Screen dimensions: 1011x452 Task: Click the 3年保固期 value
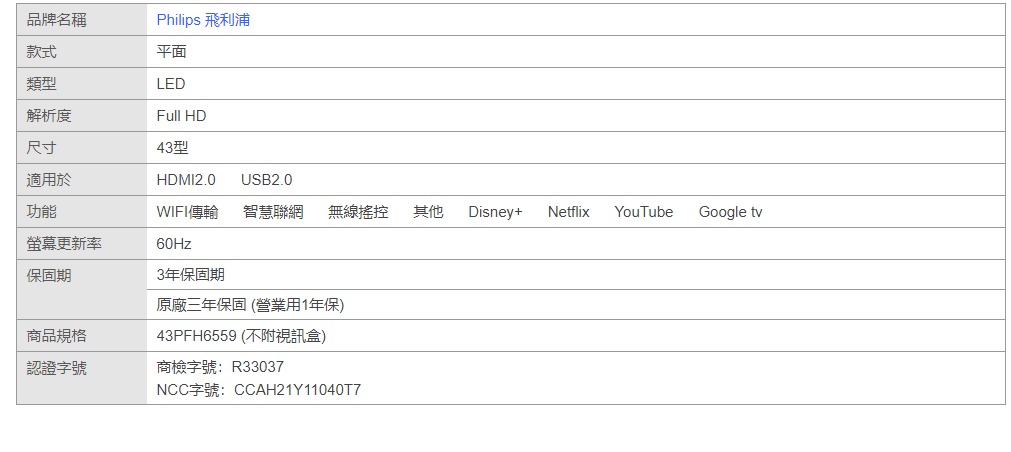(x=190, y=275)
